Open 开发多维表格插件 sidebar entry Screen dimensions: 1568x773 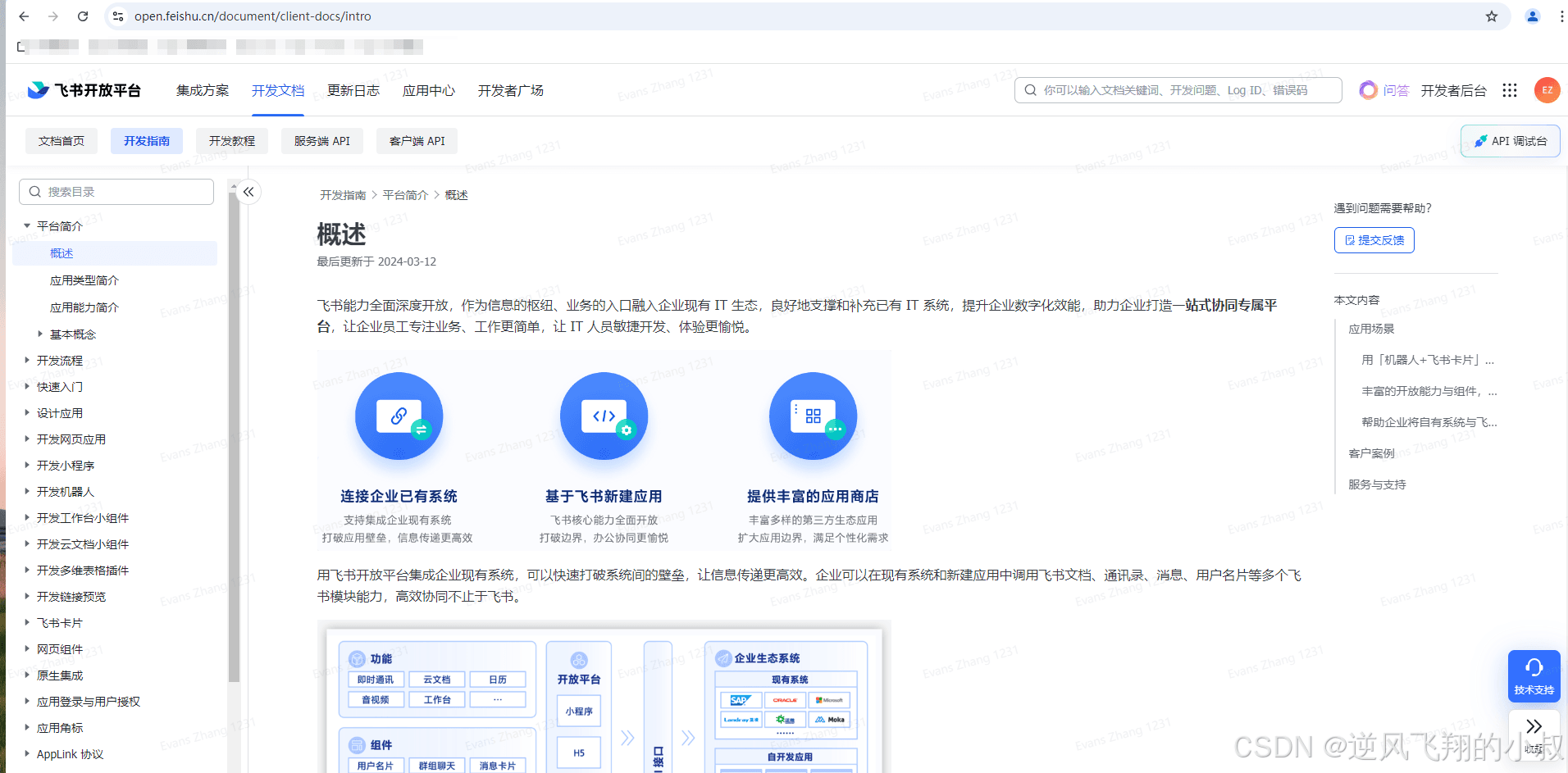(x=83, y=571)
